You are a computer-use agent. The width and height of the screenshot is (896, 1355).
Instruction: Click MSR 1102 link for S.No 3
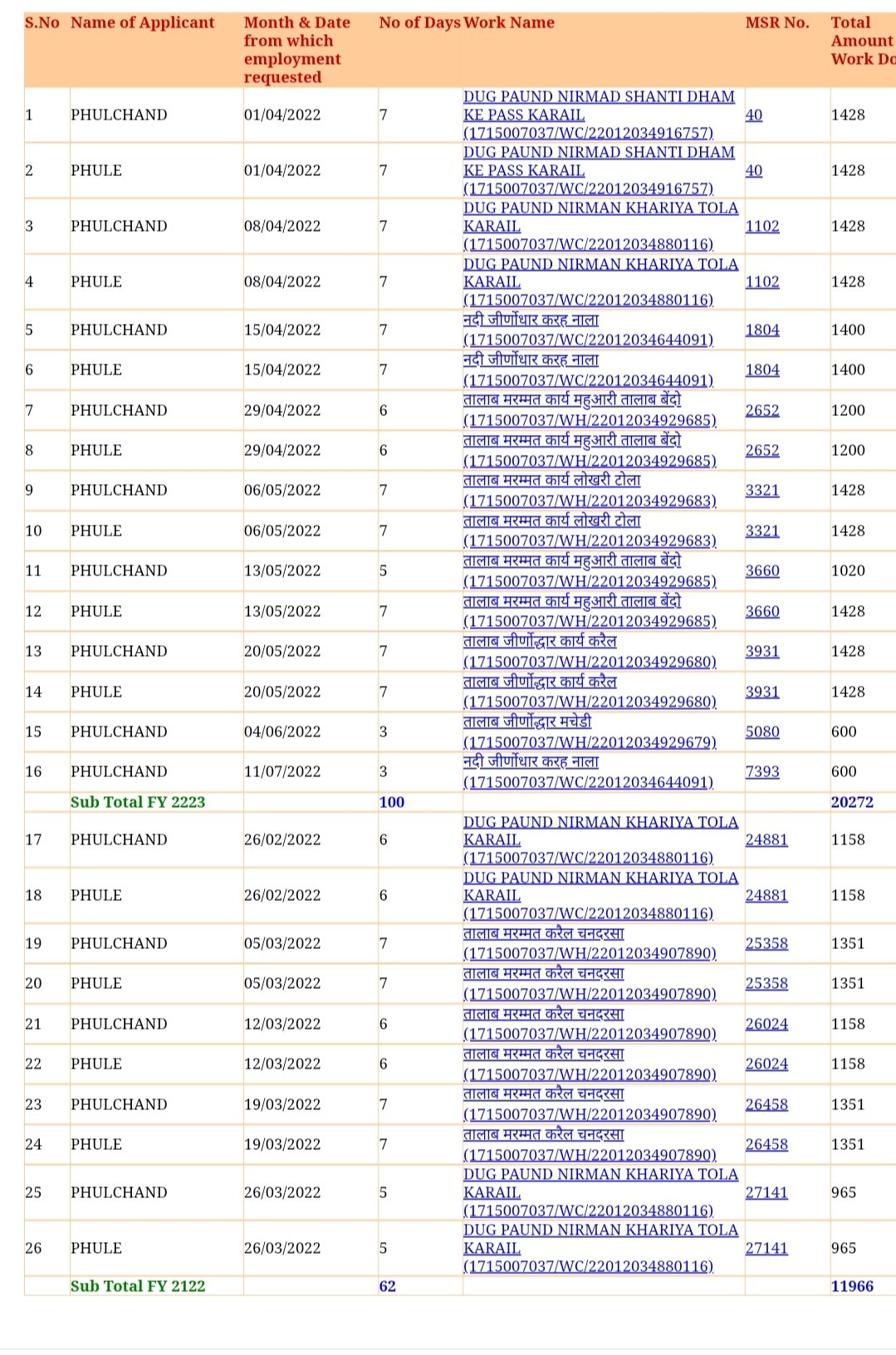(x=761, y=226)
